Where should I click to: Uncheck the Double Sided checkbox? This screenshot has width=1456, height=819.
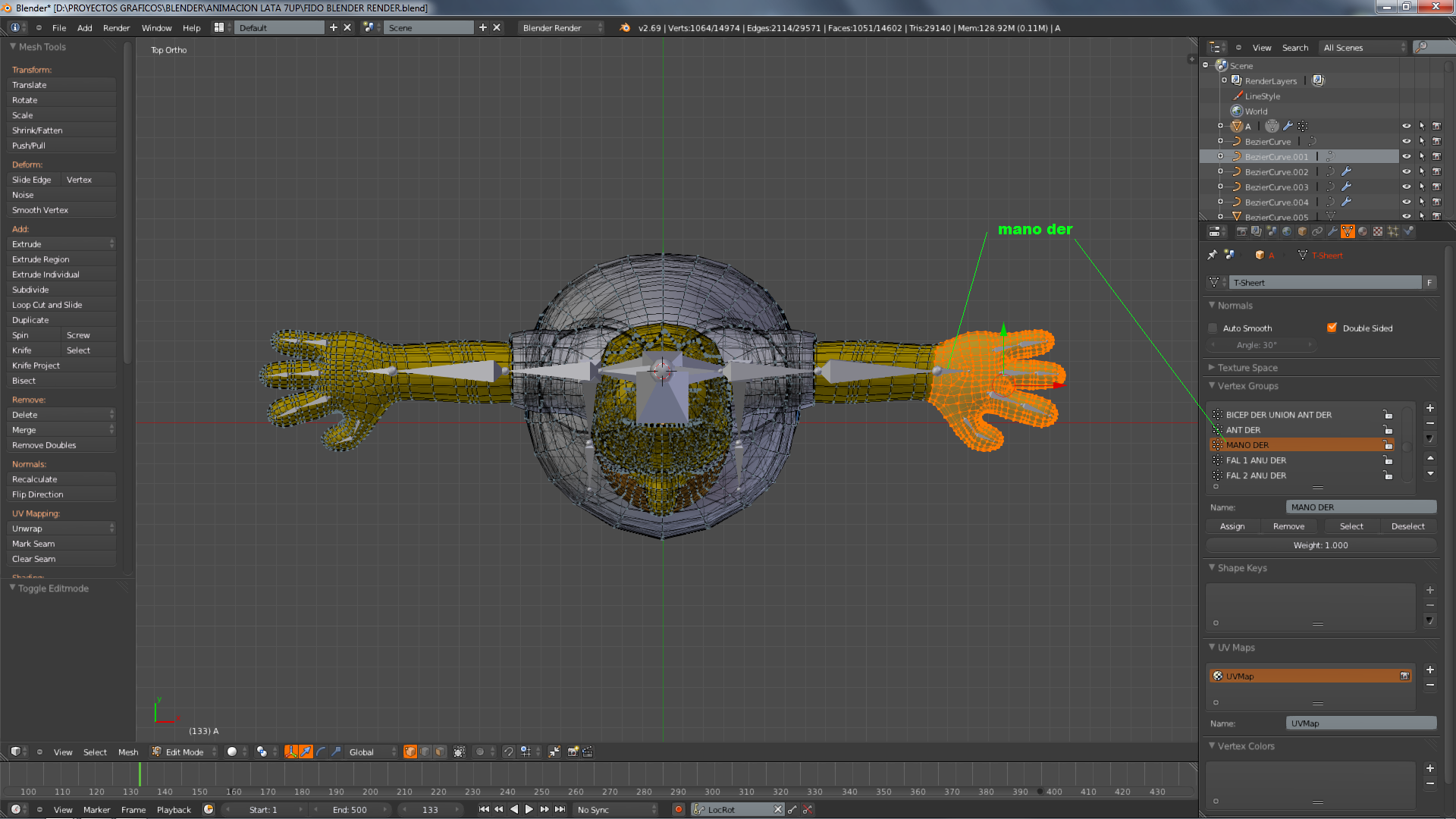[x=1332, y=328]
